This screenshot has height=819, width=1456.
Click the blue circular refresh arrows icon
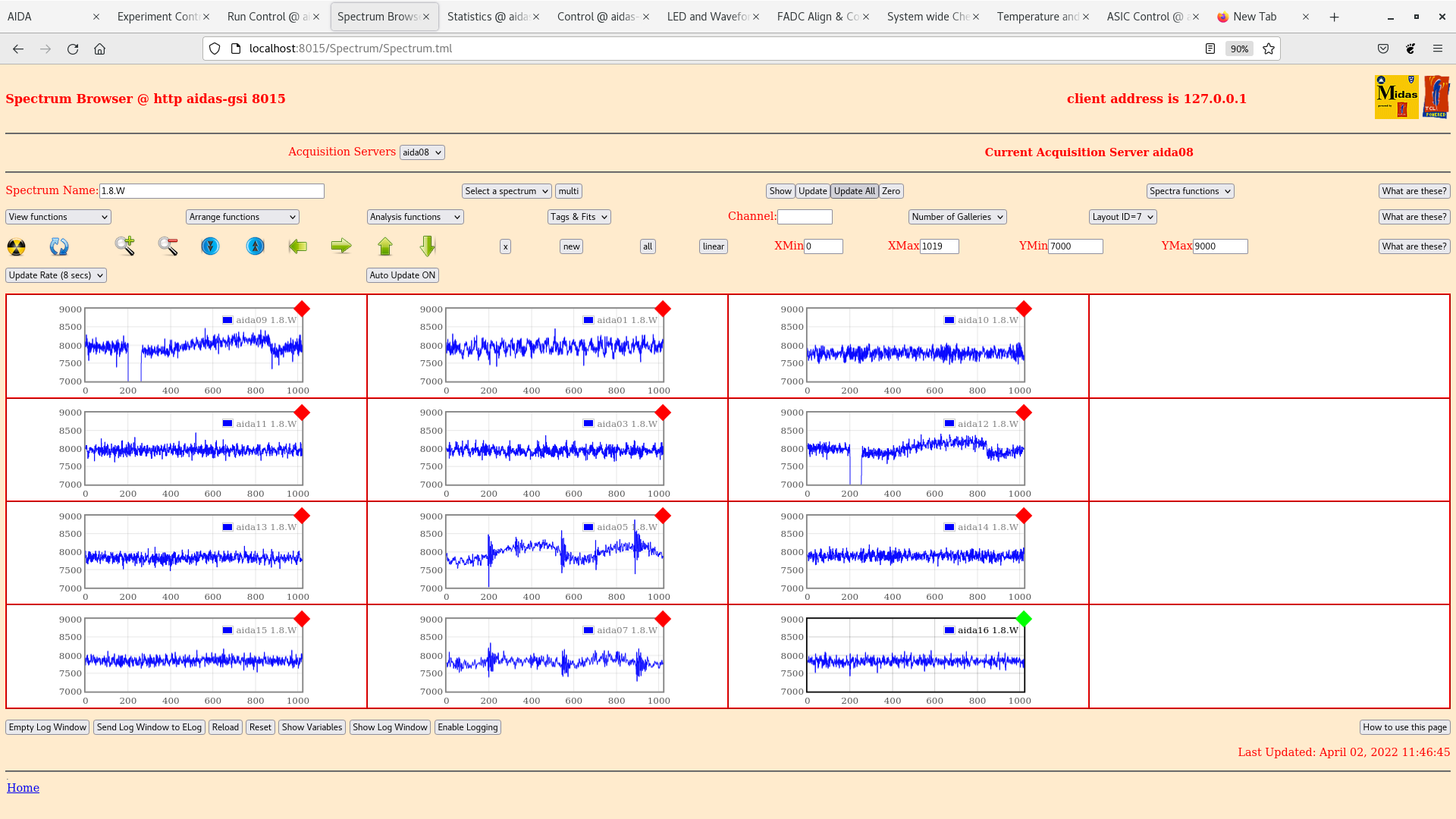pos(59,246)
